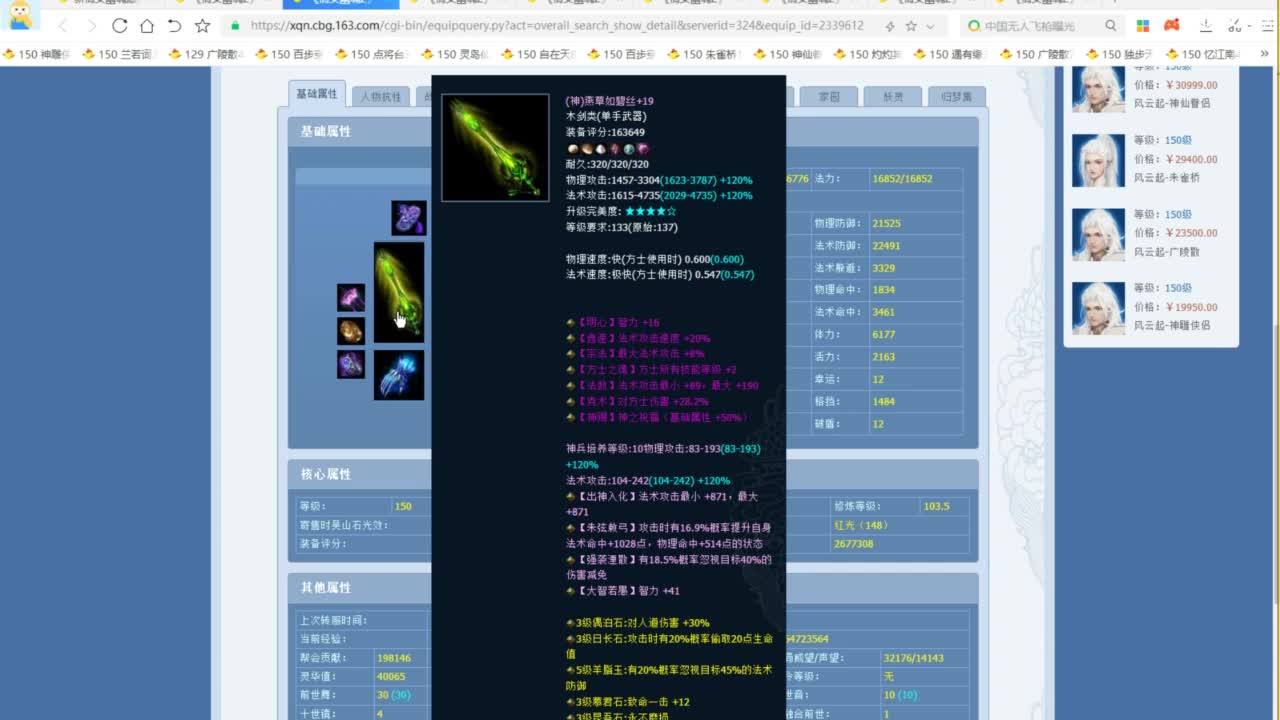The height and width of the screenshot is (720, 1280).
Task: Click the listing name 风云起-神雕侠侣
Action: [x=1172, y=325]
